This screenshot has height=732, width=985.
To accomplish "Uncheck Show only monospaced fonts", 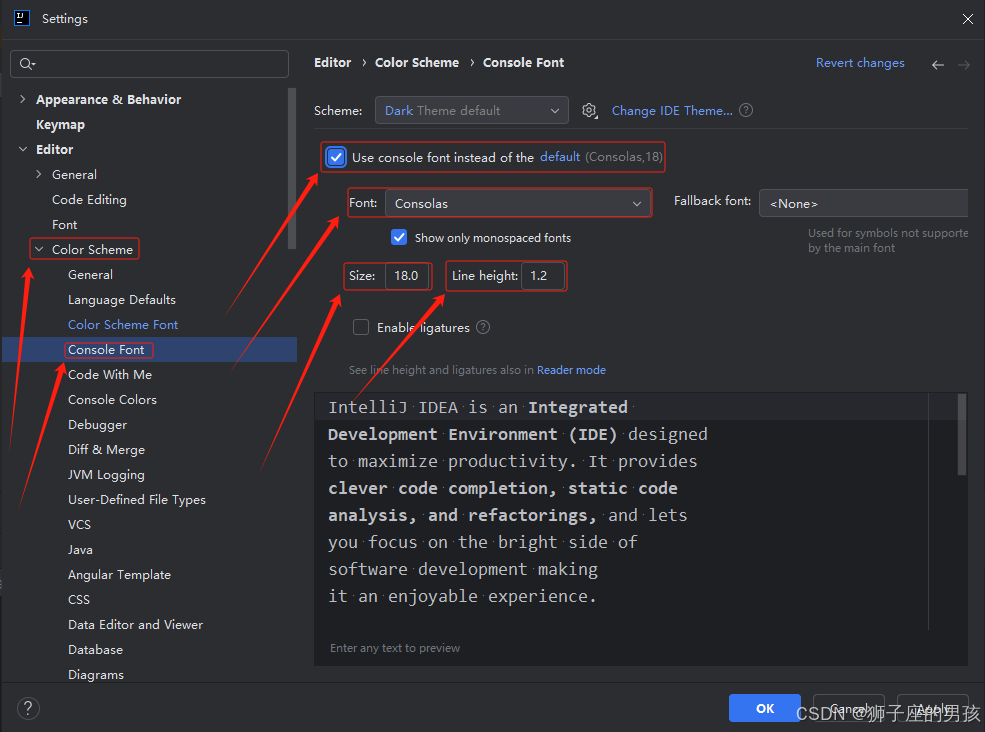I will pos(399,238).
